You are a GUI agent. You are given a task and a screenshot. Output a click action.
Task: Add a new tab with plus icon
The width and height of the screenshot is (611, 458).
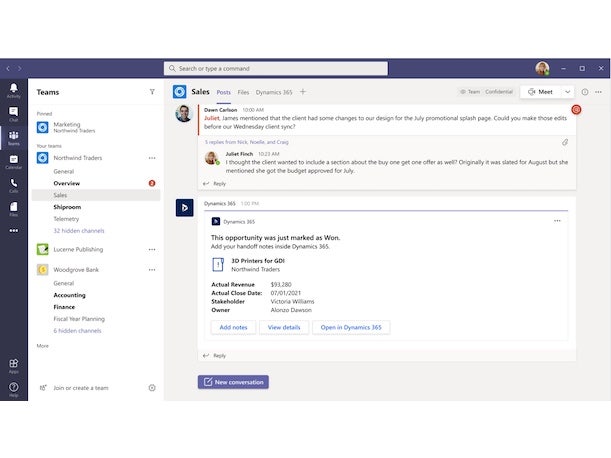[303, 92]
